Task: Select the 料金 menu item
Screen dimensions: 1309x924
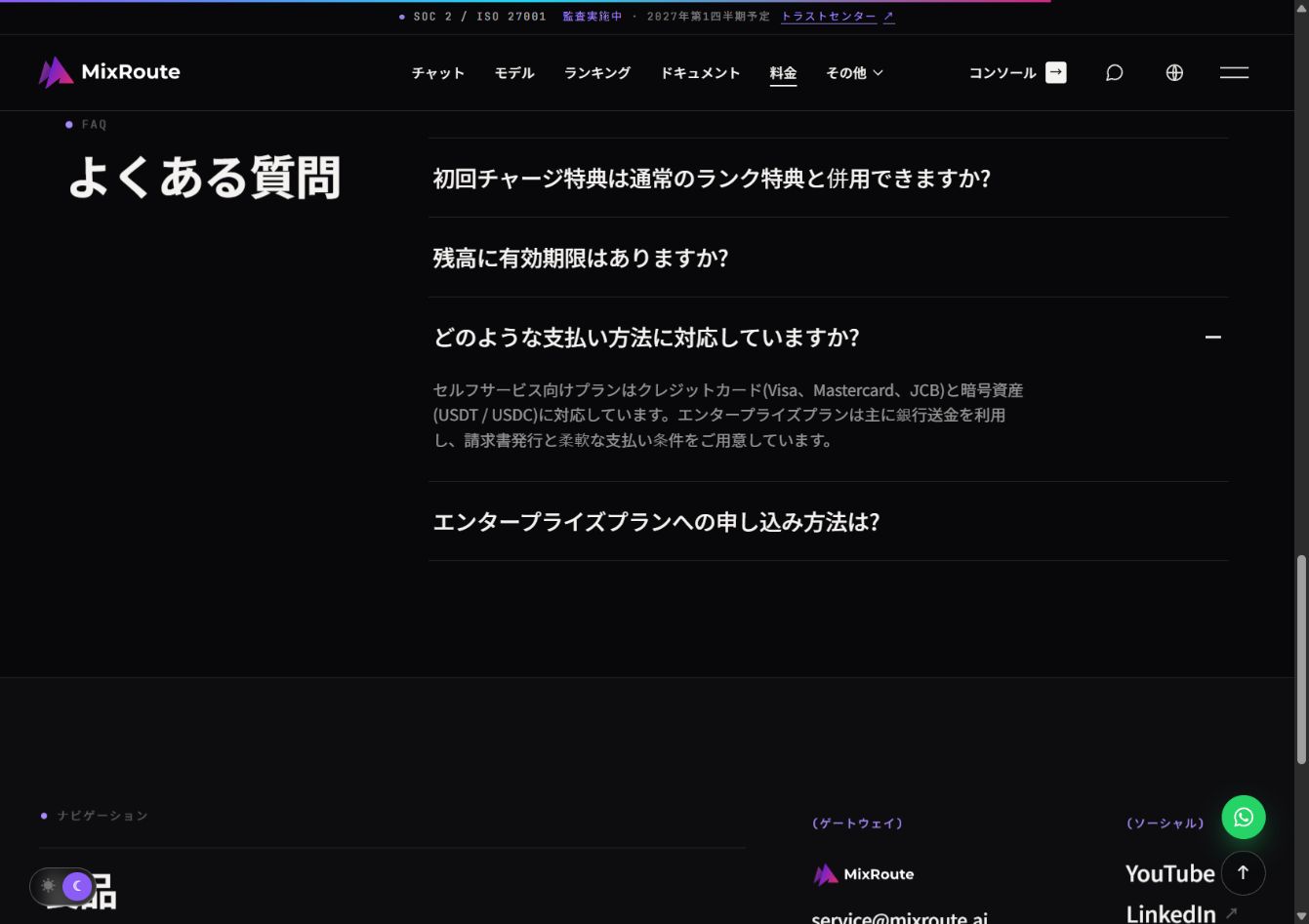Action: pyautogui.click(x=783, y=73)
